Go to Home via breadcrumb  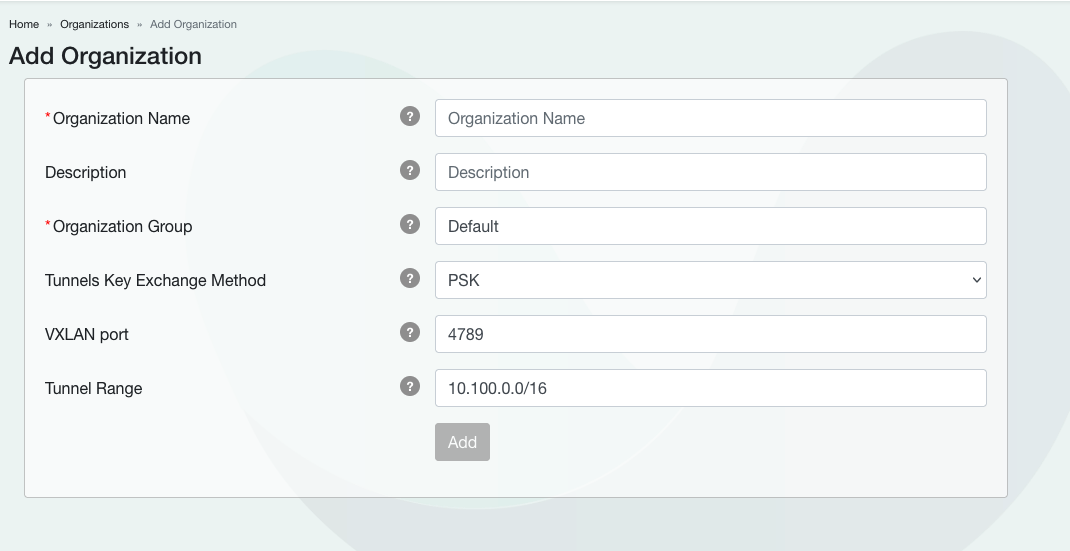24,24
